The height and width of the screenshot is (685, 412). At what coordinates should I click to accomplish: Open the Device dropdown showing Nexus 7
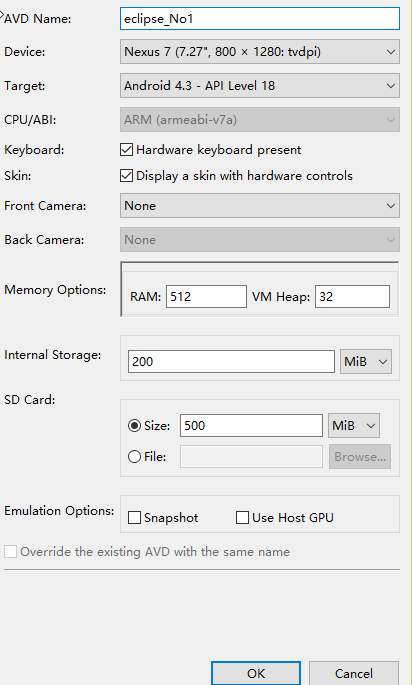(x=260, y=52)
